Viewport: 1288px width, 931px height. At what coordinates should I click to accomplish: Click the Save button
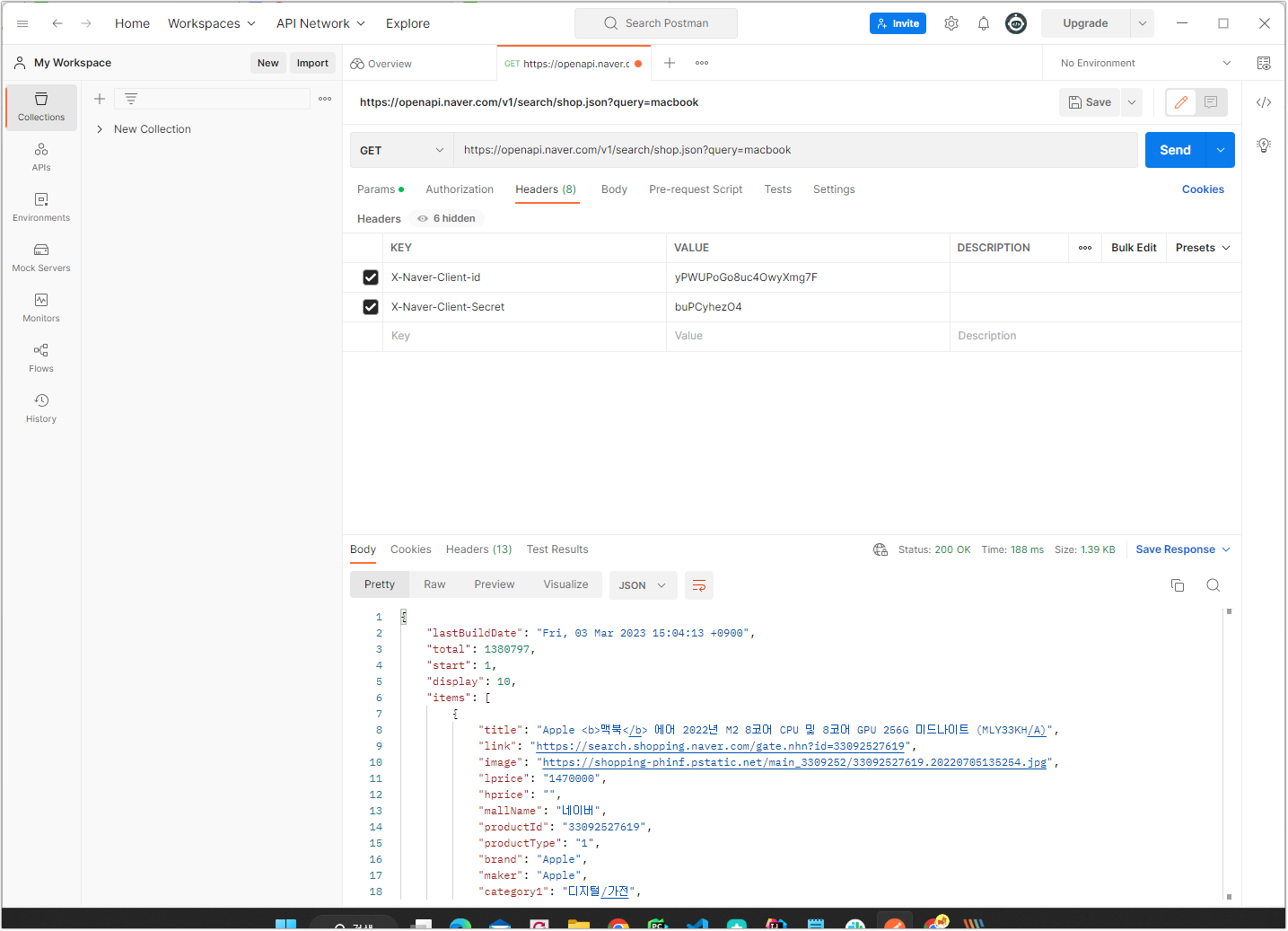pyautogui.click(x=1091, y=102)
